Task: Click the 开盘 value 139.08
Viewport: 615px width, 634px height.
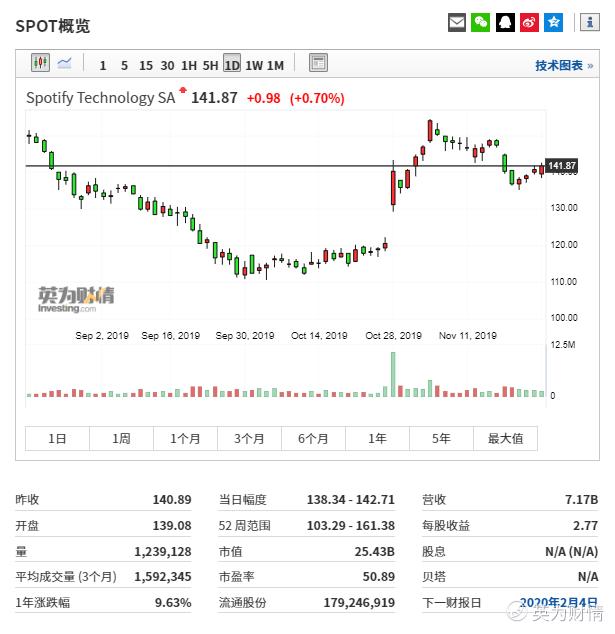Action: click(x=172, y=525)
